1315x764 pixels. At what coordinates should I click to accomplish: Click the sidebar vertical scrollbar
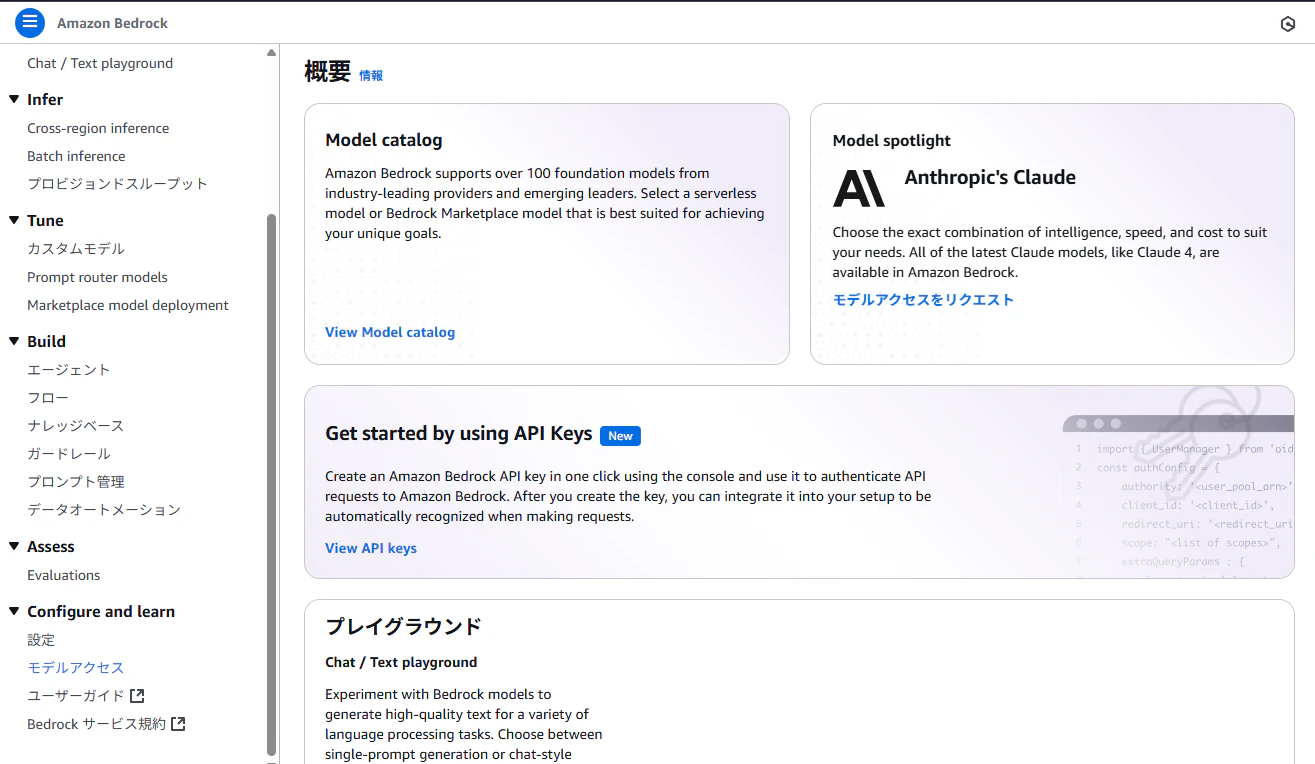click(x=271, y=484)
